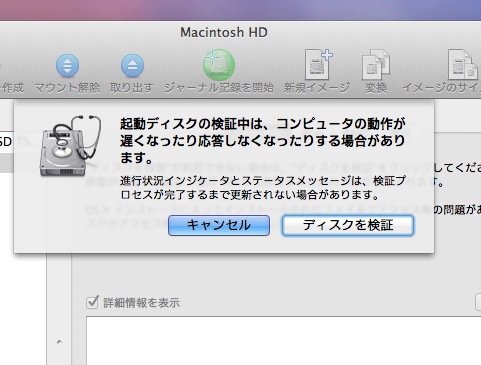Image resolution: width=481 pixels, height=365 pixels.
Task: Open 新規イメージ (New Image) toolbar icon
Action: (x=319, y=64)
